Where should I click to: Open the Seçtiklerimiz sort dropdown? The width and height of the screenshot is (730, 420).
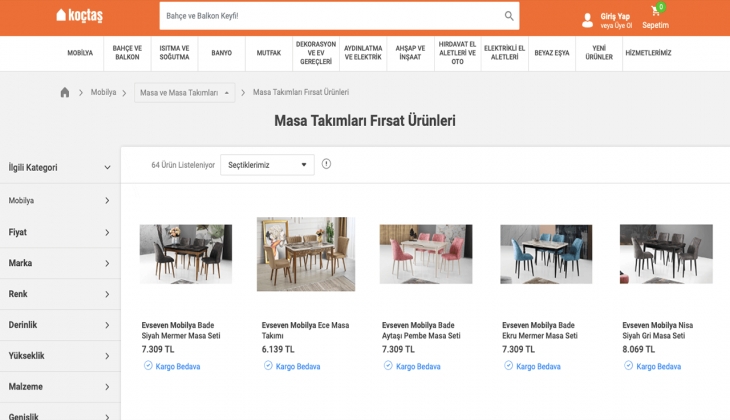pyautogui.click(x=267, y=165)
